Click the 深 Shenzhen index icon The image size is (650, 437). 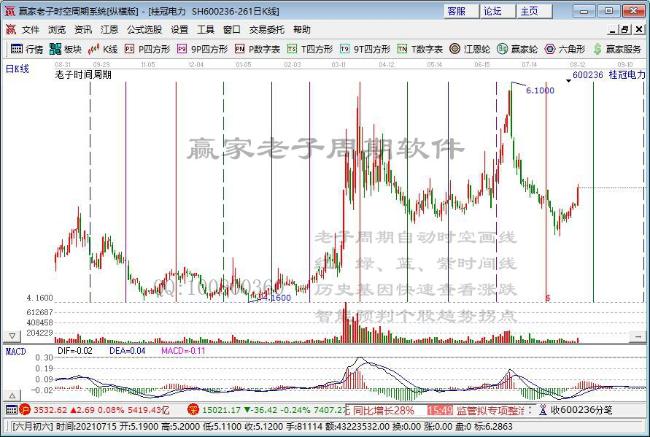(193, 410)
